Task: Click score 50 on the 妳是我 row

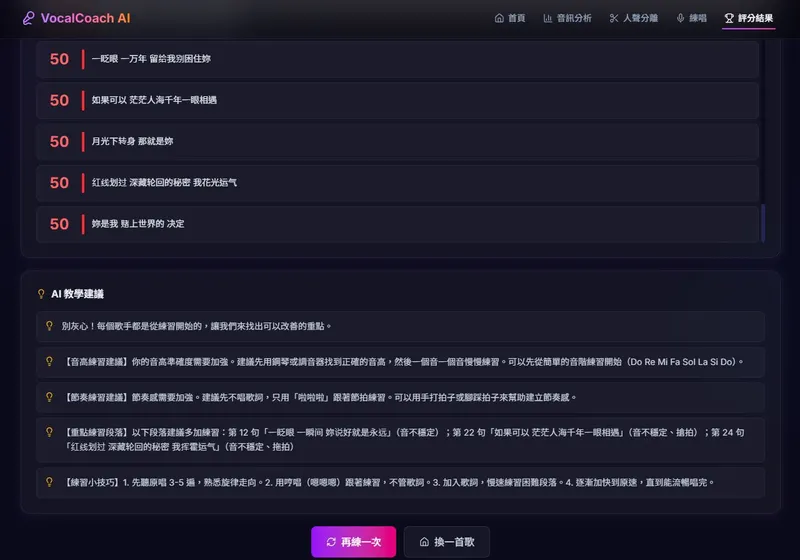Action: [59, 224]
